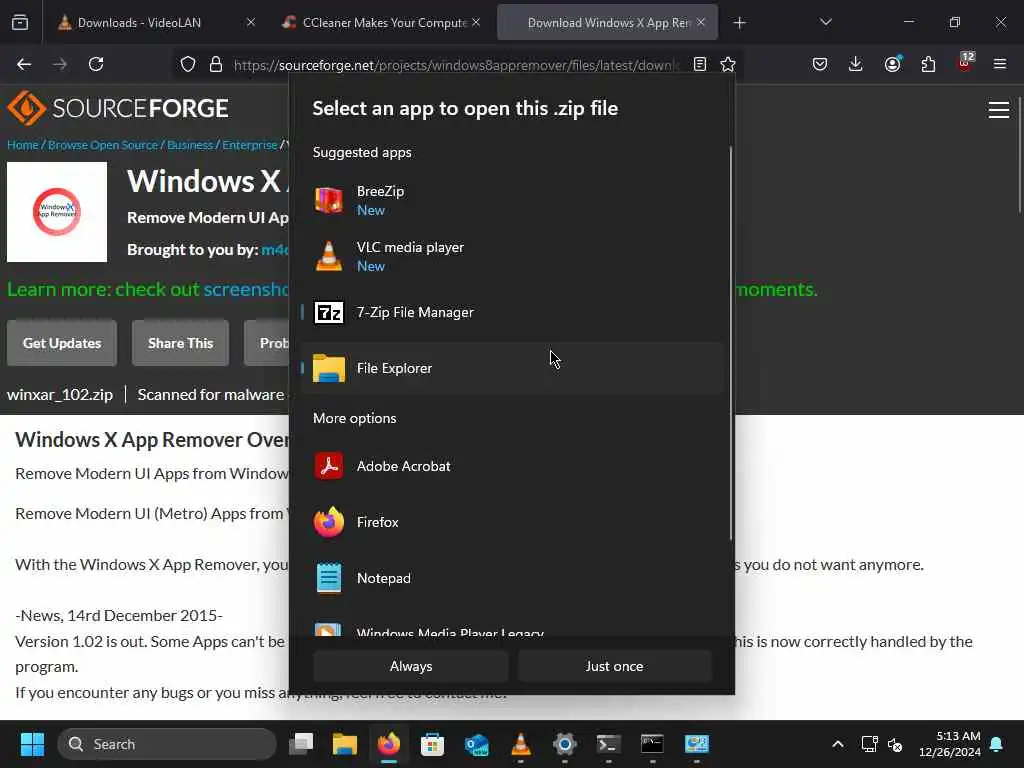Open Settings gear in taskbar
This screenshot has height=768, width=1024.
click(x=564, y=744)
